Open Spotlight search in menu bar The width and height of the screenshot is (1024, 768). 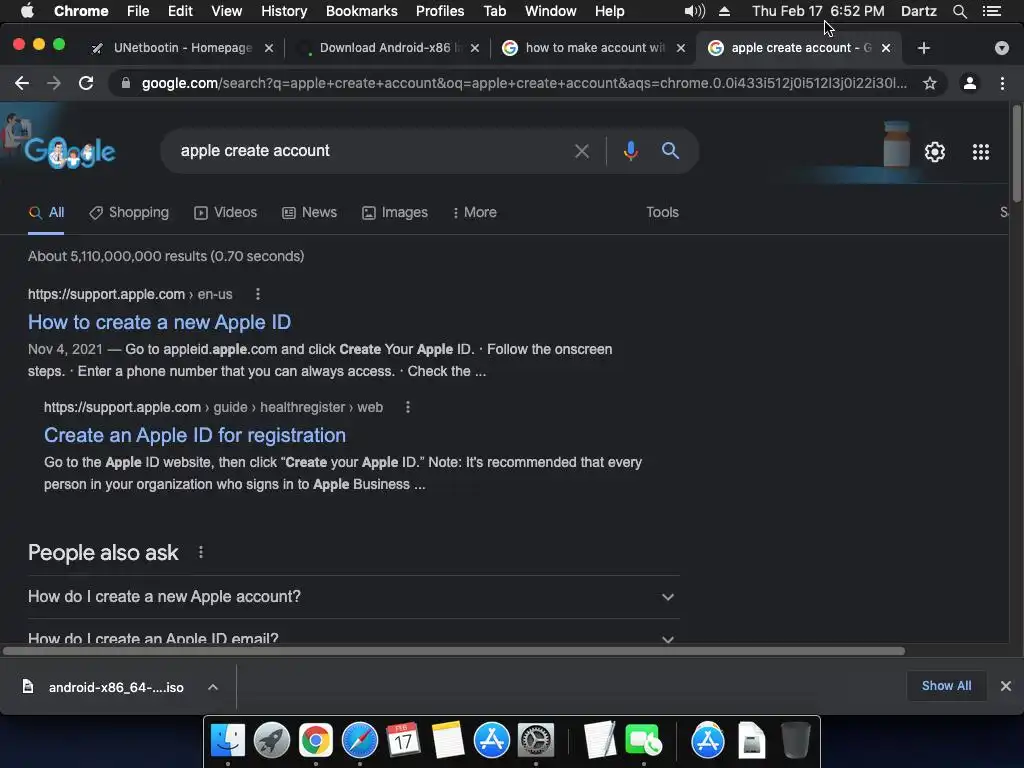pos(959,11)
